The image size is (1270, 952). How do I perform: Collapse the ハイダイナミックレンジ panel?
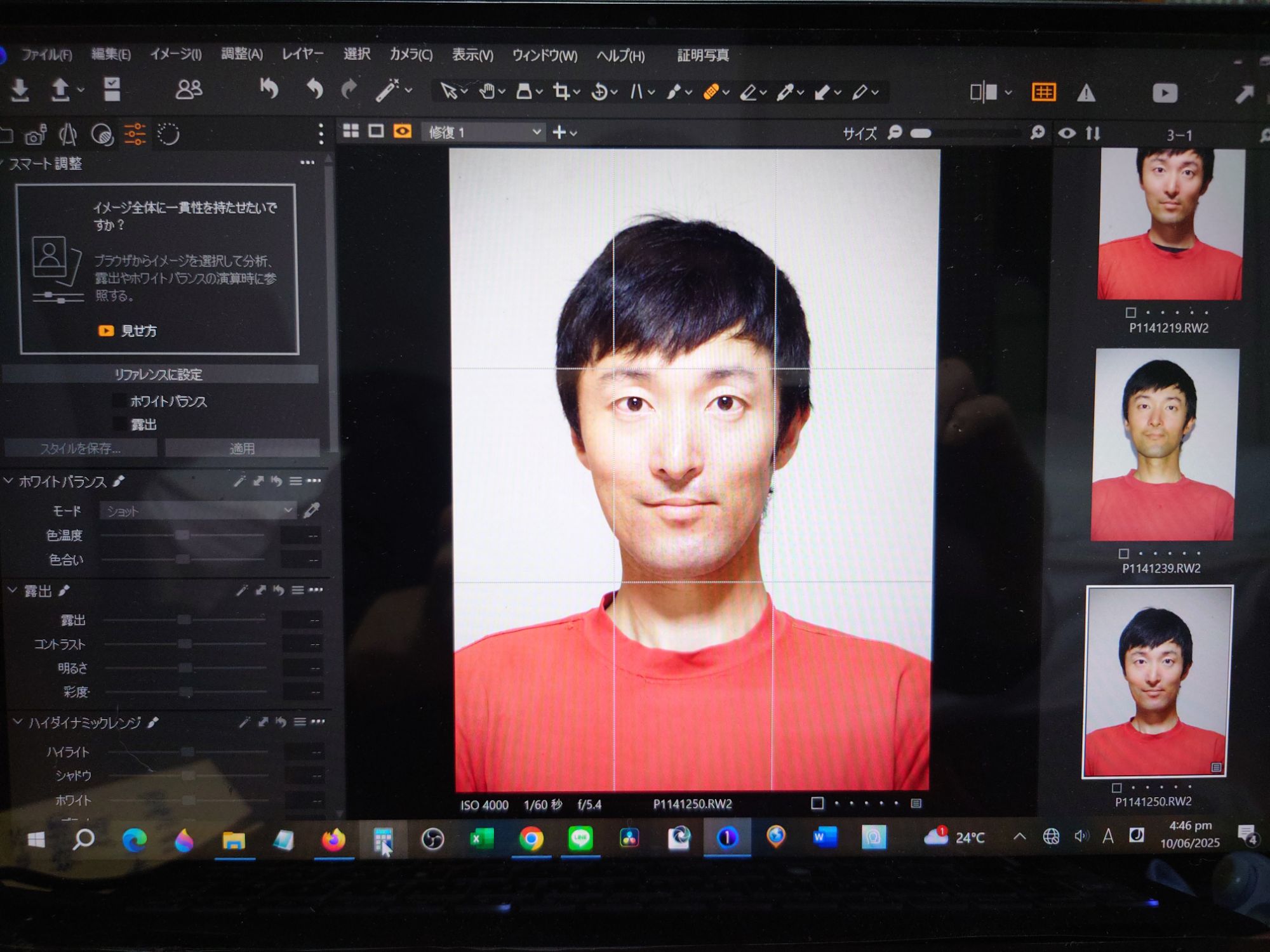pos(17,722)
